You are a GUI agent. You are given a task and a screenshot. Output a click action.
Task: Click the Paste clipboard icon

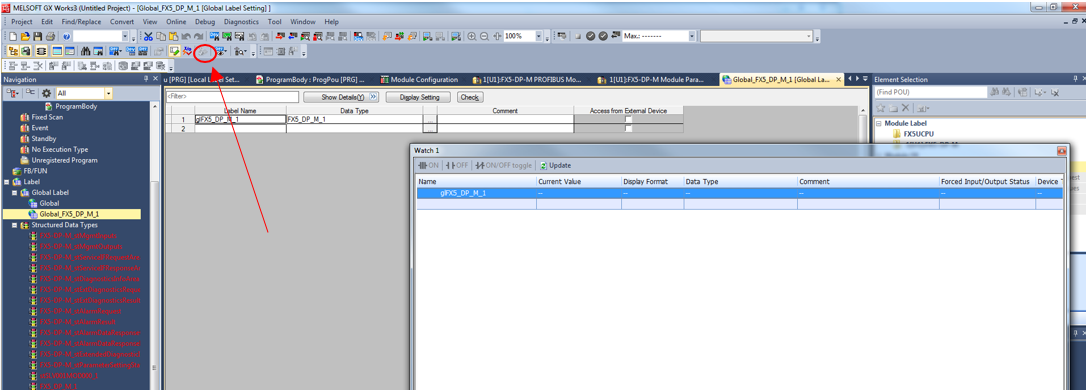(173, 36)
